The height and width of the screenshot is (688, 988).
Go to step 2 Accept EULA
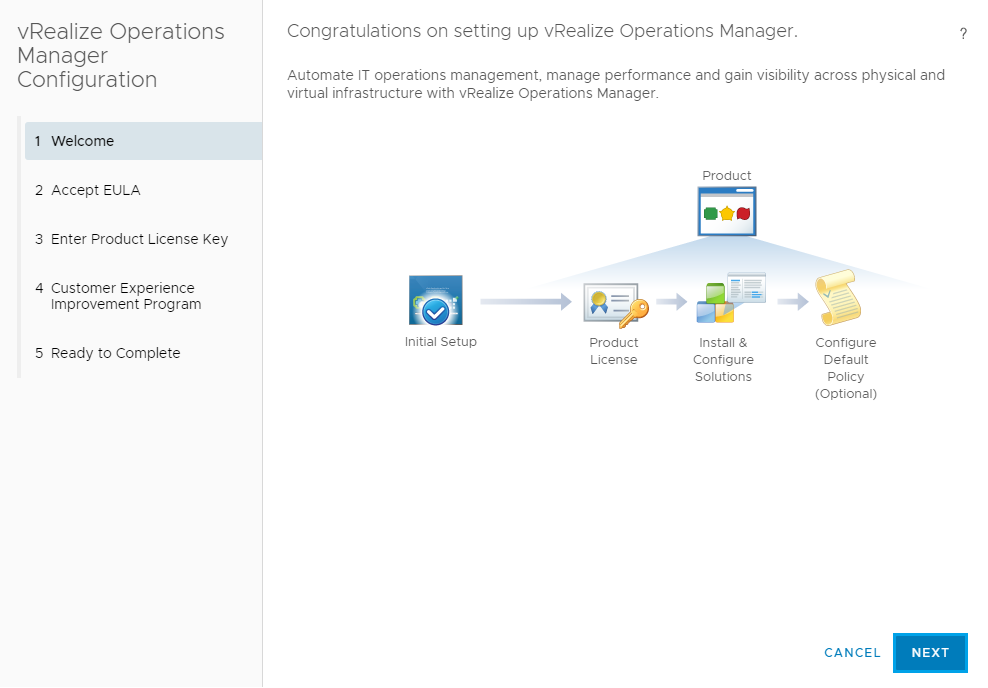click(x=95, y=190)
